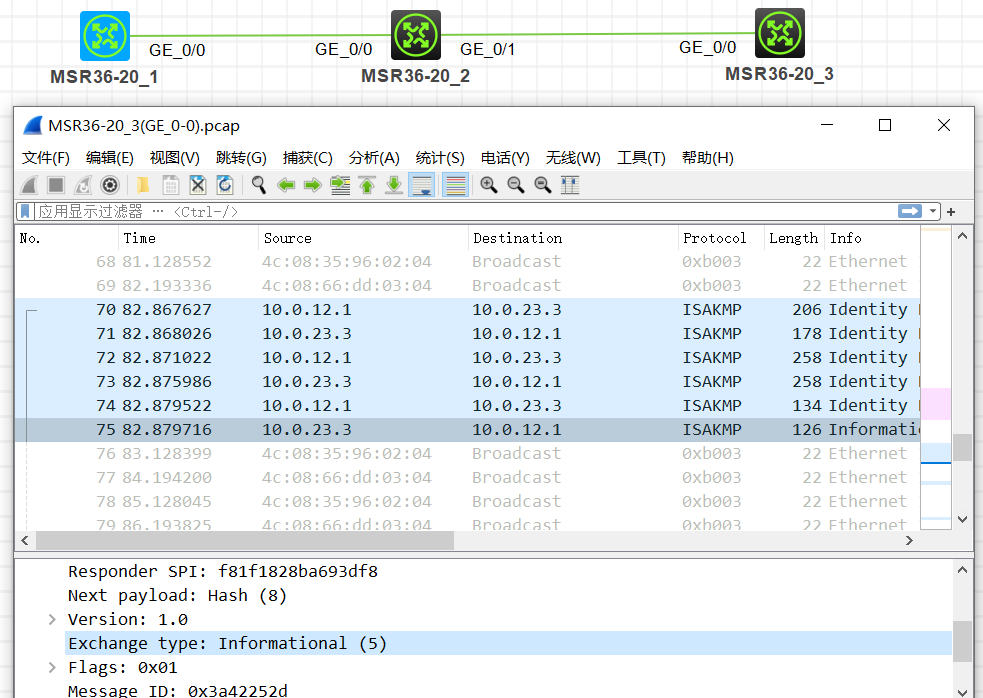Click the capture options gear icon

[110, 185]
